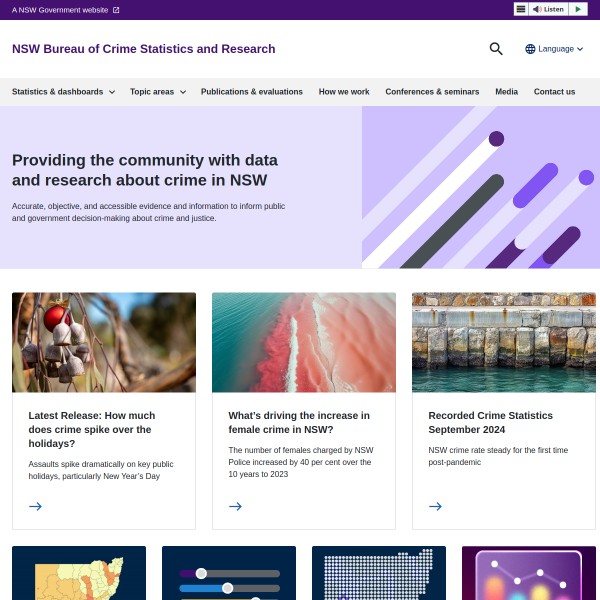Open the How we work page
The width and height of the screenshot is (600, 600).
344,92
